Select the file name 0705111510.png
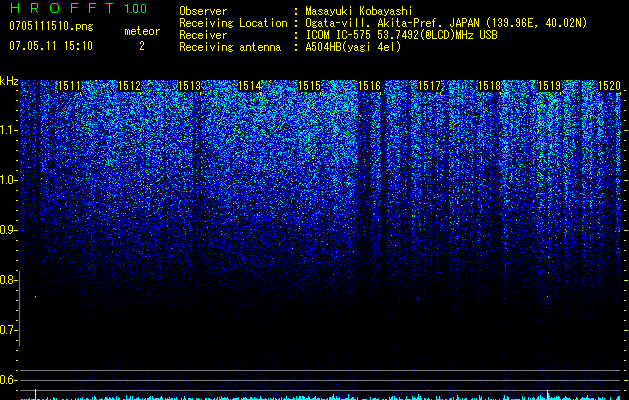 pyautogui.click(x=51, y=27)
